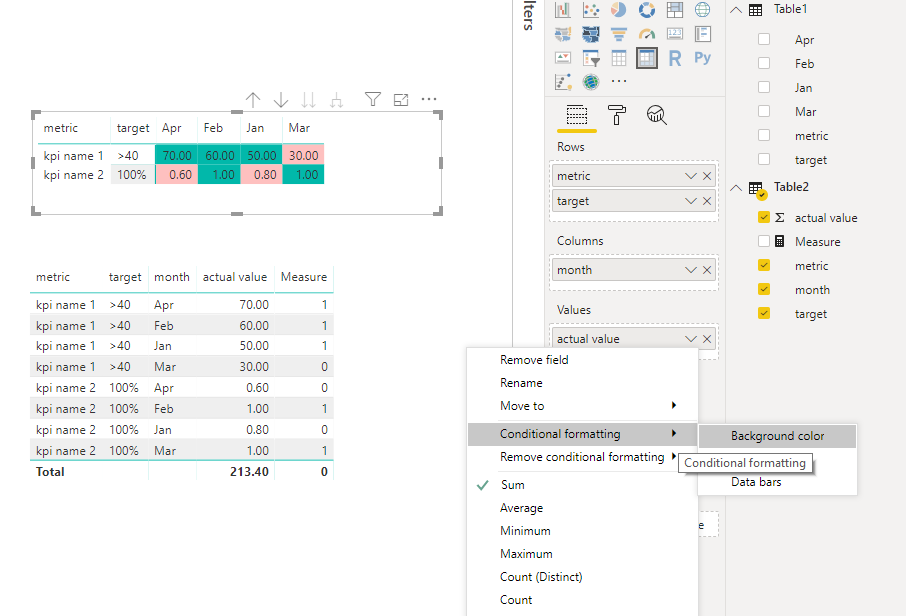915x616 pixels.
Task: Select the Pie chart visualization
Action: pyautogui.click(x=619, y=9)
